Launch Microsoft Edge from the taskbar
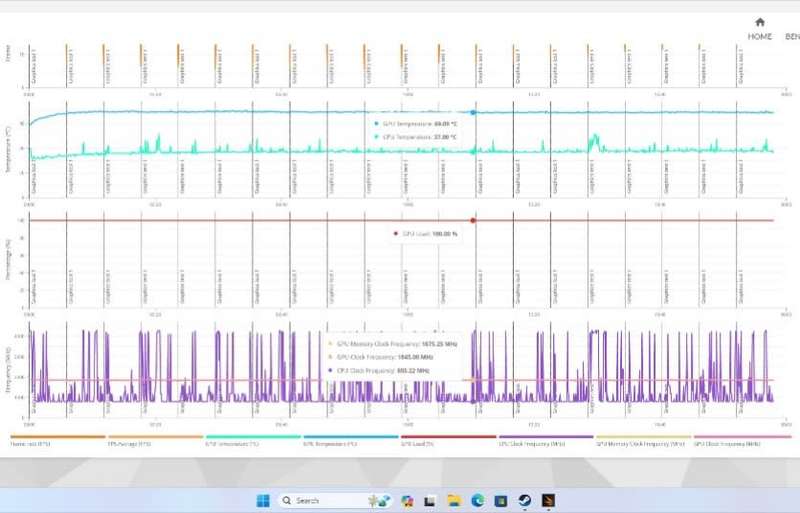 tap(478, 501)
